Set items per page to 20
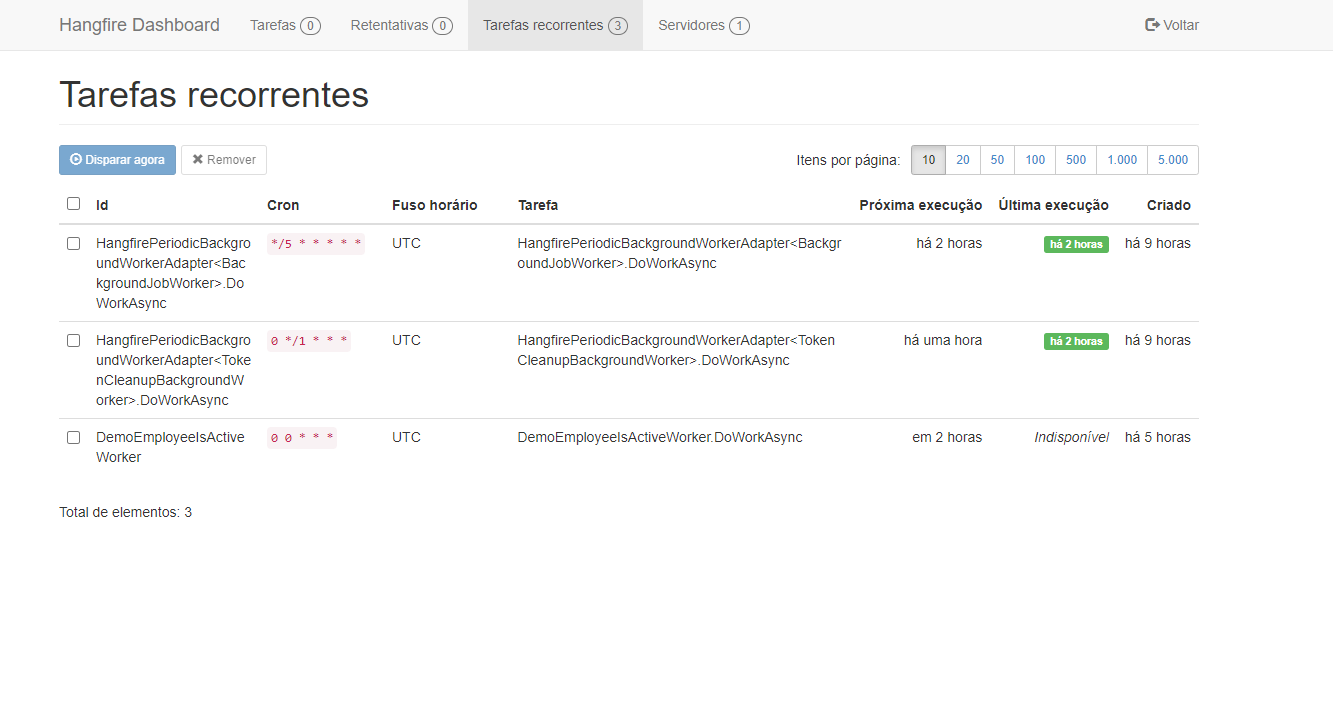The height and width of the screenshot is (706, 1333). point(963,160)
